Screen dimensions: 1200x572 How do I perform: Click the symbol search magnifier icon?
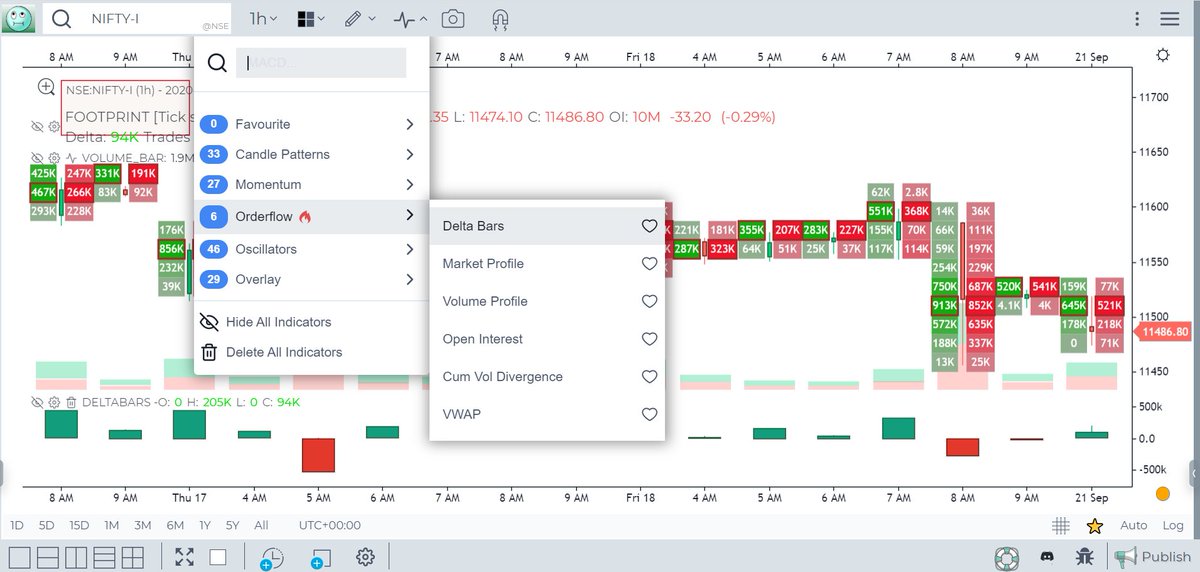[x=62, y=19]
